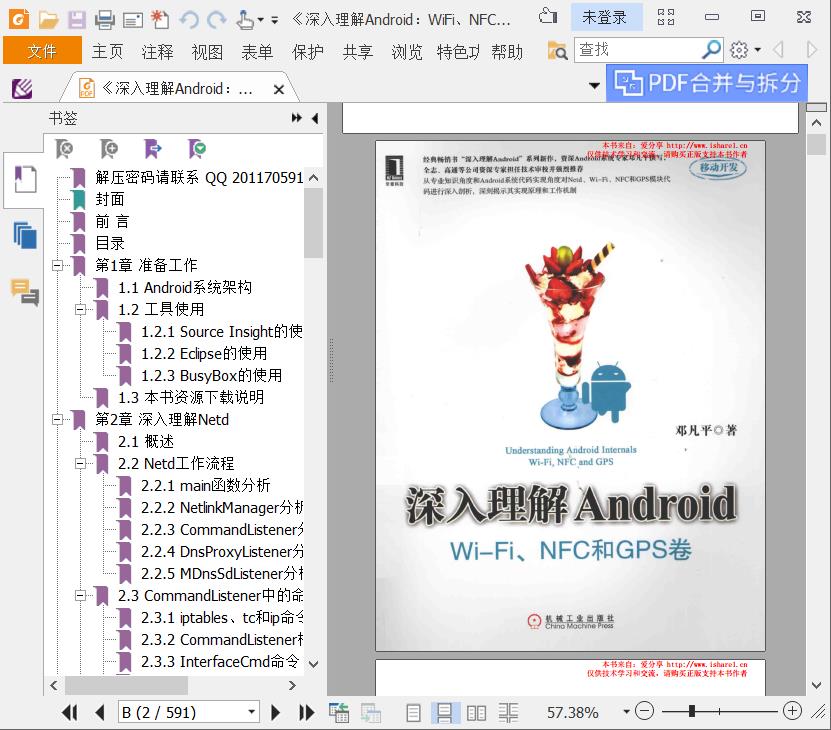Screen dimensions: 831x730
Task: Start the search using the magnifier icon
Action: coord(711,50)
